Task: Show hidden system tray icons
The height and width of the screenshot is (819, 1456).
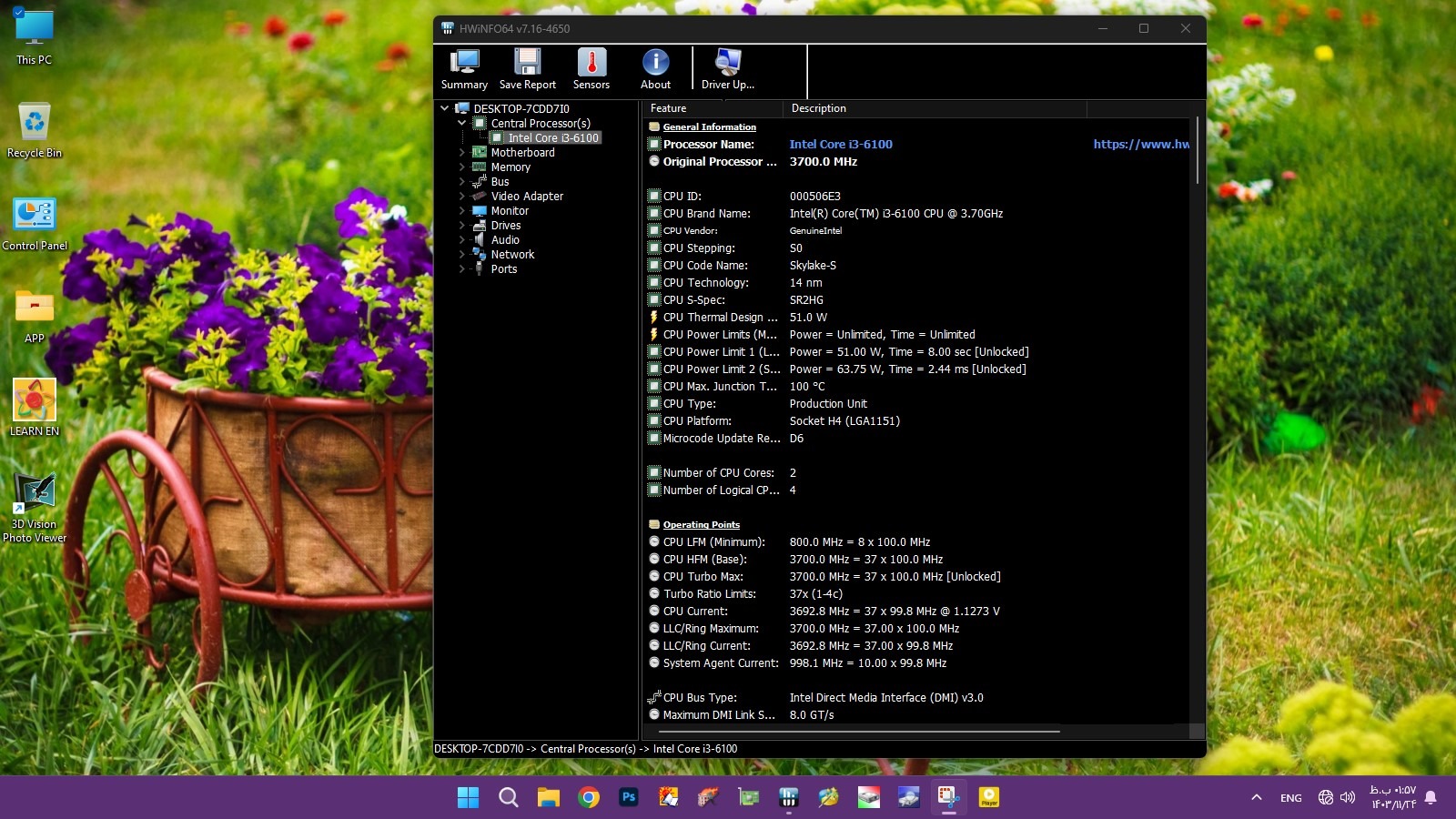Action: [x=1257, y=798]
